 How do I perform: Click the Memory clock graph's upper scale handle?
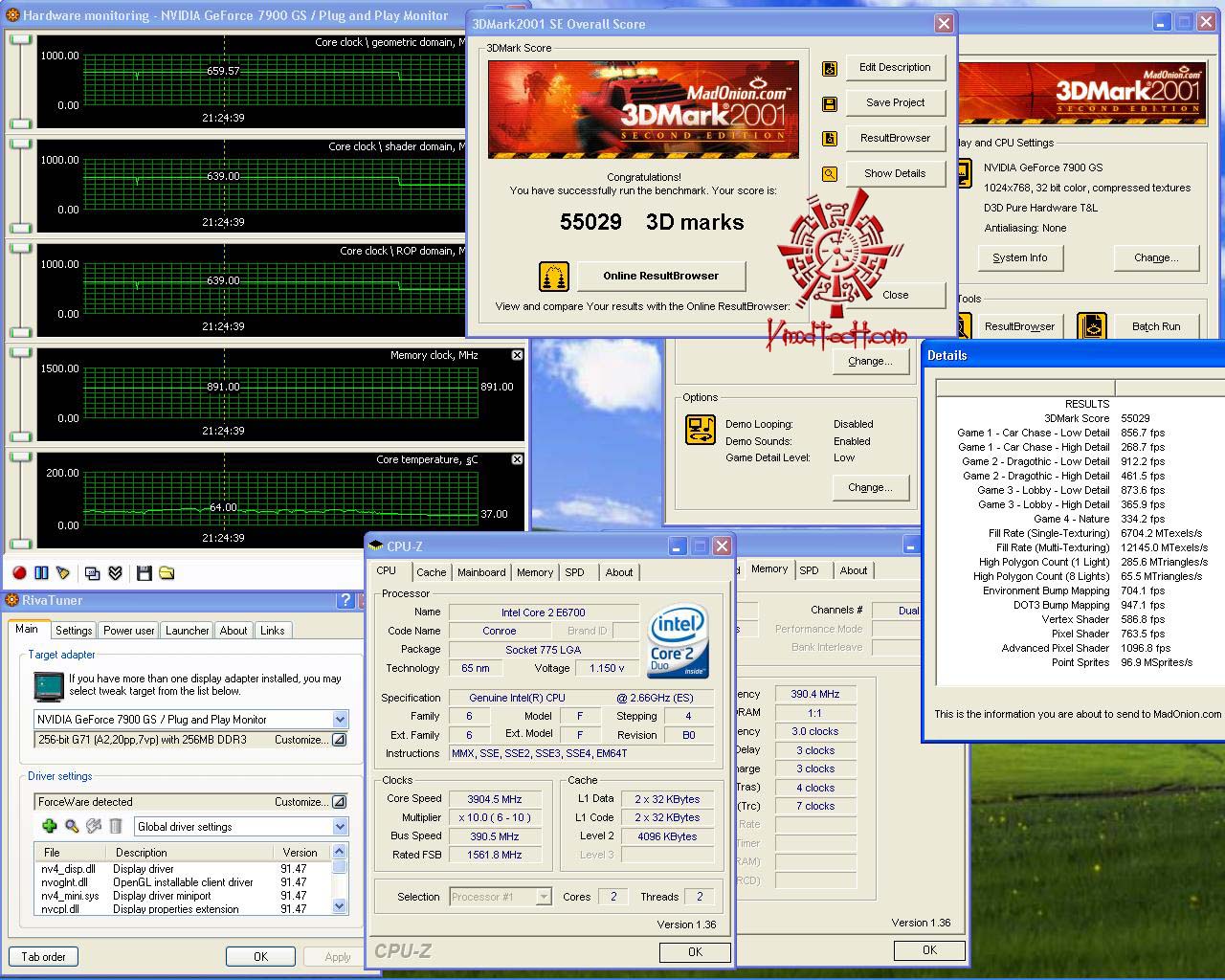click(20, 352)
